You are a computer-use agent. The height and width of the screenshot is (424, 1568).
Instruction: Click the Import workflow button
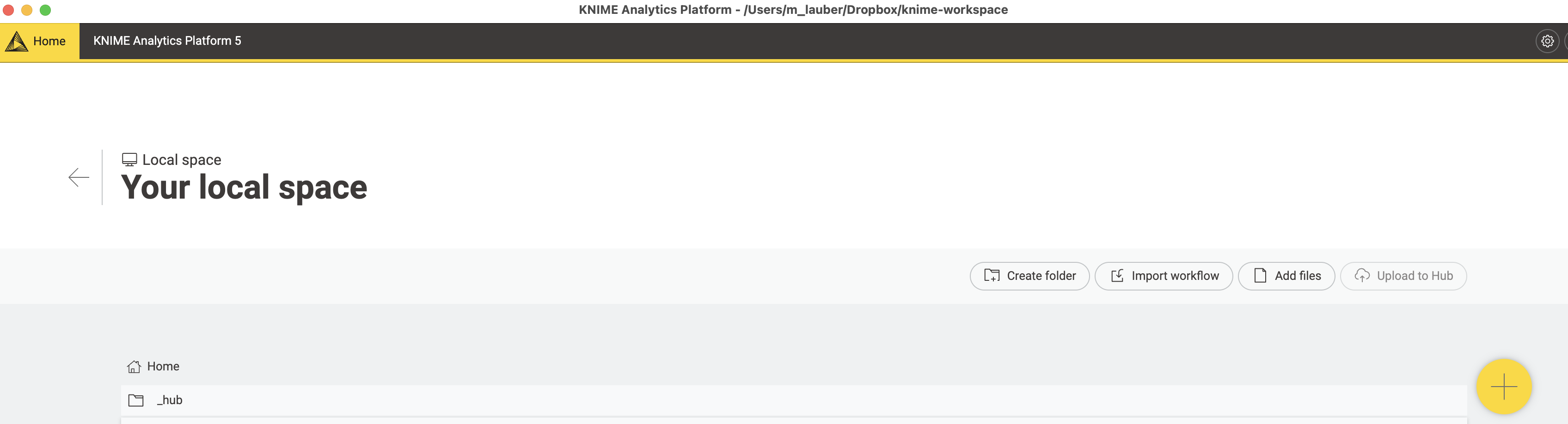pos(1163,276)
